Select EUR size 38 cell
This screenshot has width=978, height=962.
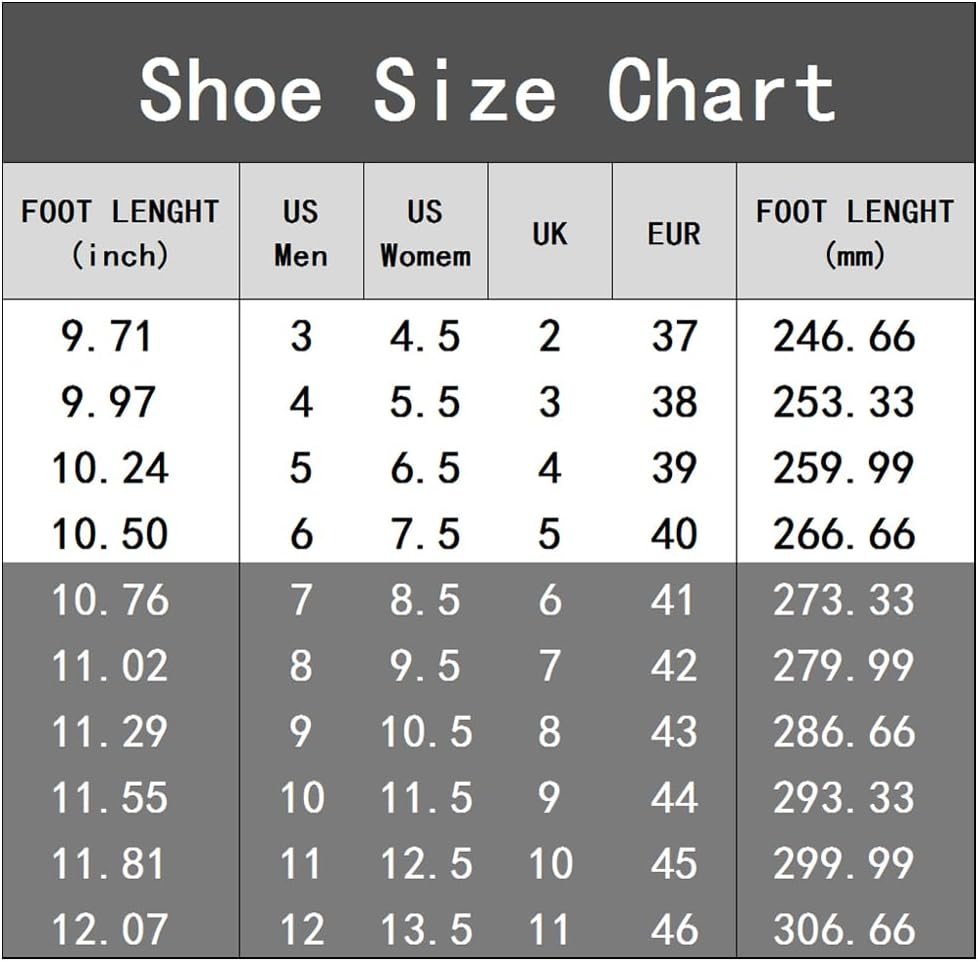(x=674, y=403)
